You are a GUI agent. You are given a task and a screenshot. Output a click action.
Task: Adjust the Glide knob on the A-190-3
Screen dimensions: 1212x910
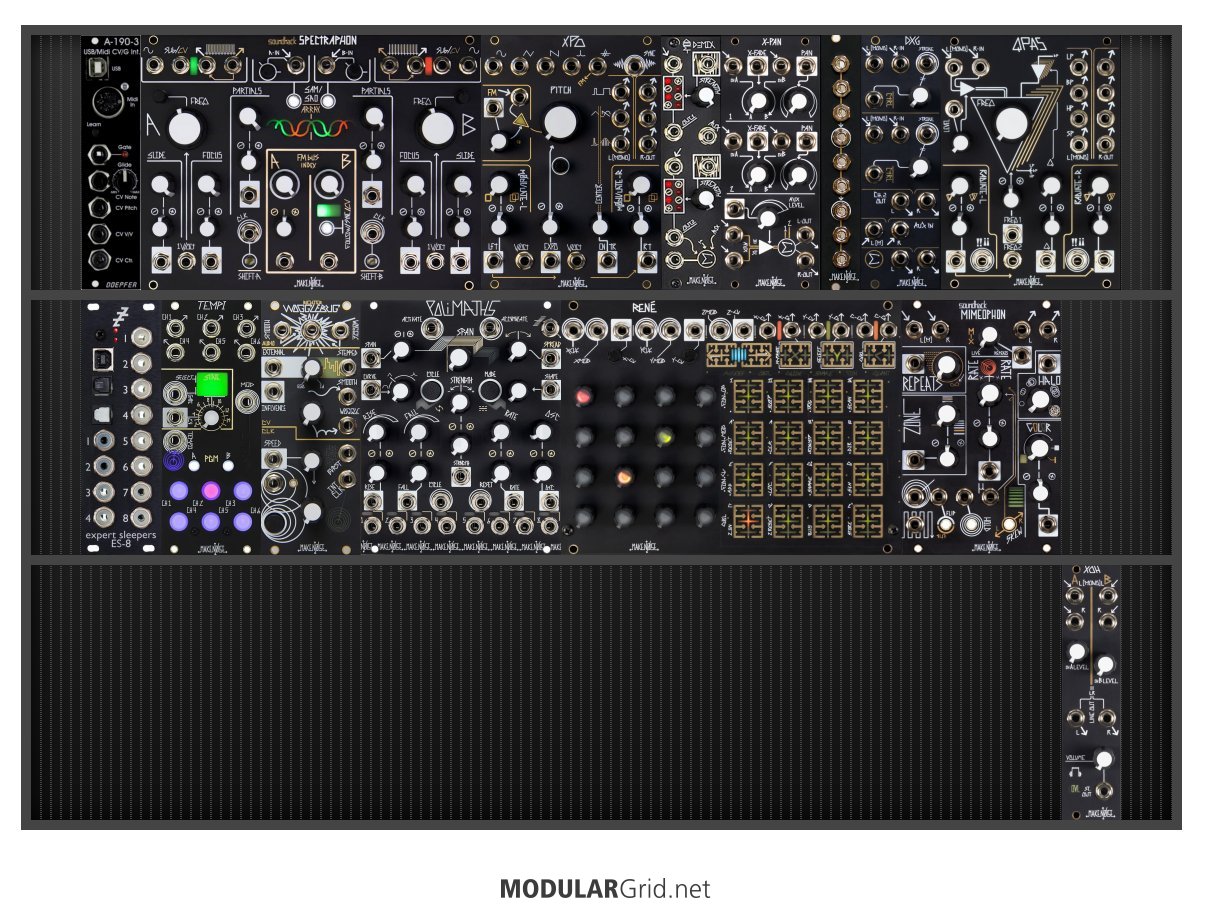124,181
